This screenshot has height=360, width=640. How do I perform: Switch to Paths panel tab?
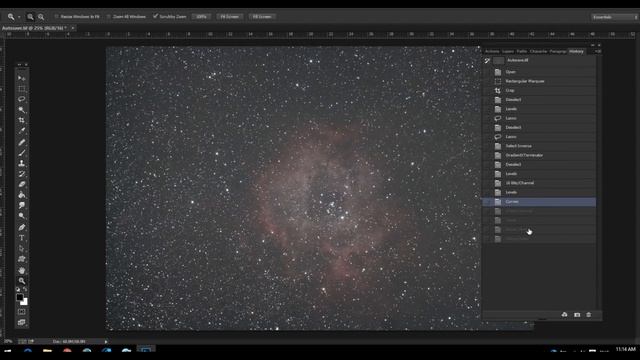(522, 51)
